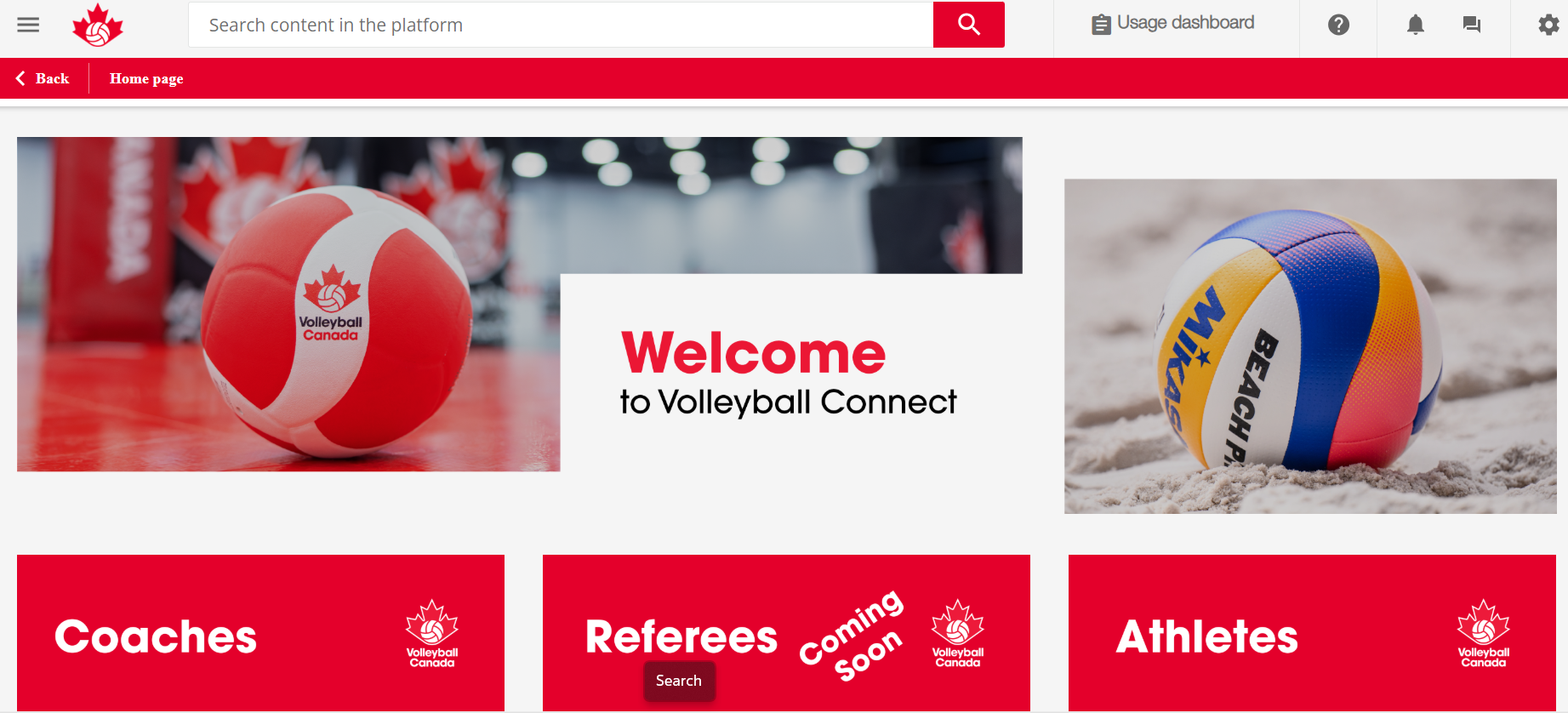Go Back using the chevron arrow
This screenshot has height=713, width=1568.
click(x=20, y=78)
